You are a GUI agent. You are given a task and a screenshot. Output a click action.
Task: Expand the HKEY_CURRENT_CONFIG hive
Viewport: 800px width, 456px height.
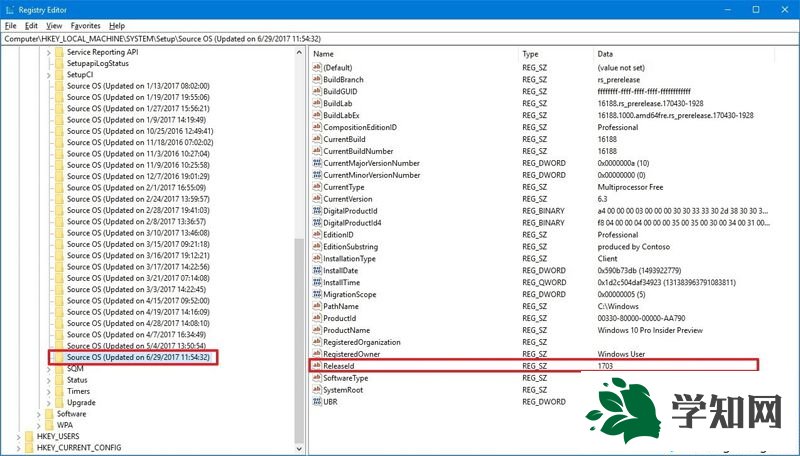click(x=18, y=448)
